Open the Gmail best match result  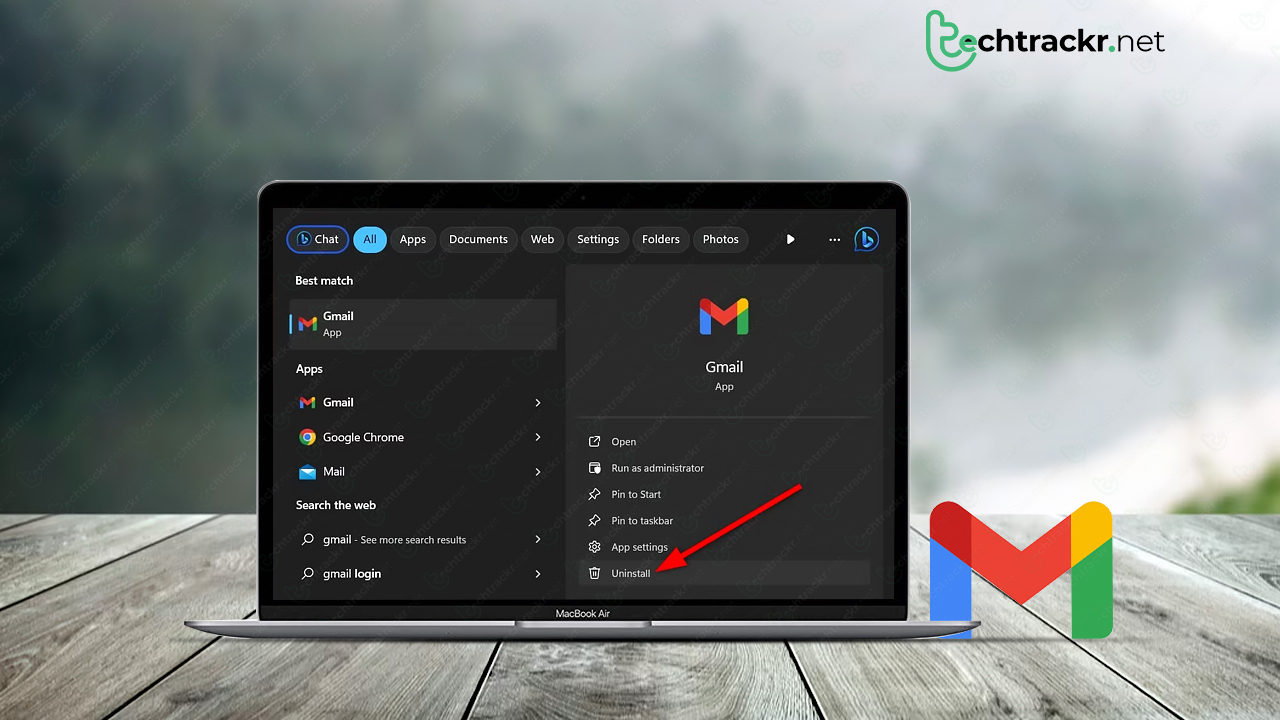pos(423,324)
